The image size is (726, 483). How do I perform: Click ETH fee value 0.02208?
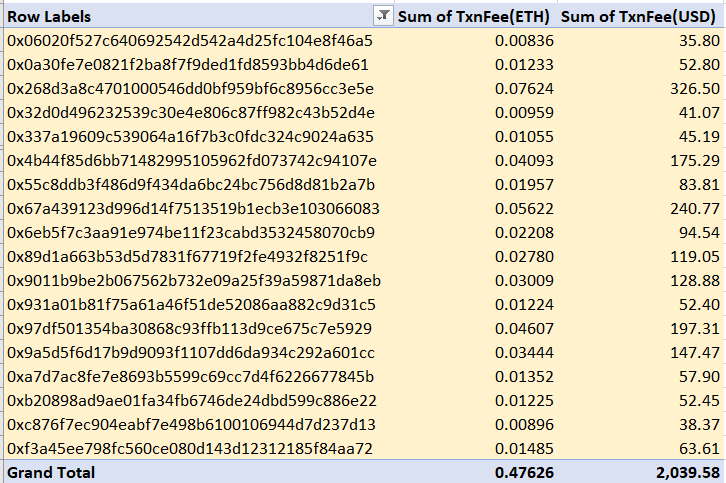click(x=524, y=232)
